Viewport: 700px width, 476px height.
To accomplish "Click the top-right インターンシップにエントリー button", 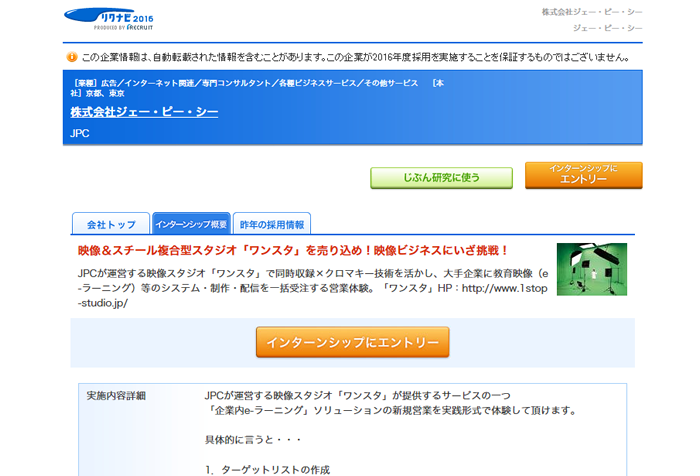I will [x=583, y=175].
